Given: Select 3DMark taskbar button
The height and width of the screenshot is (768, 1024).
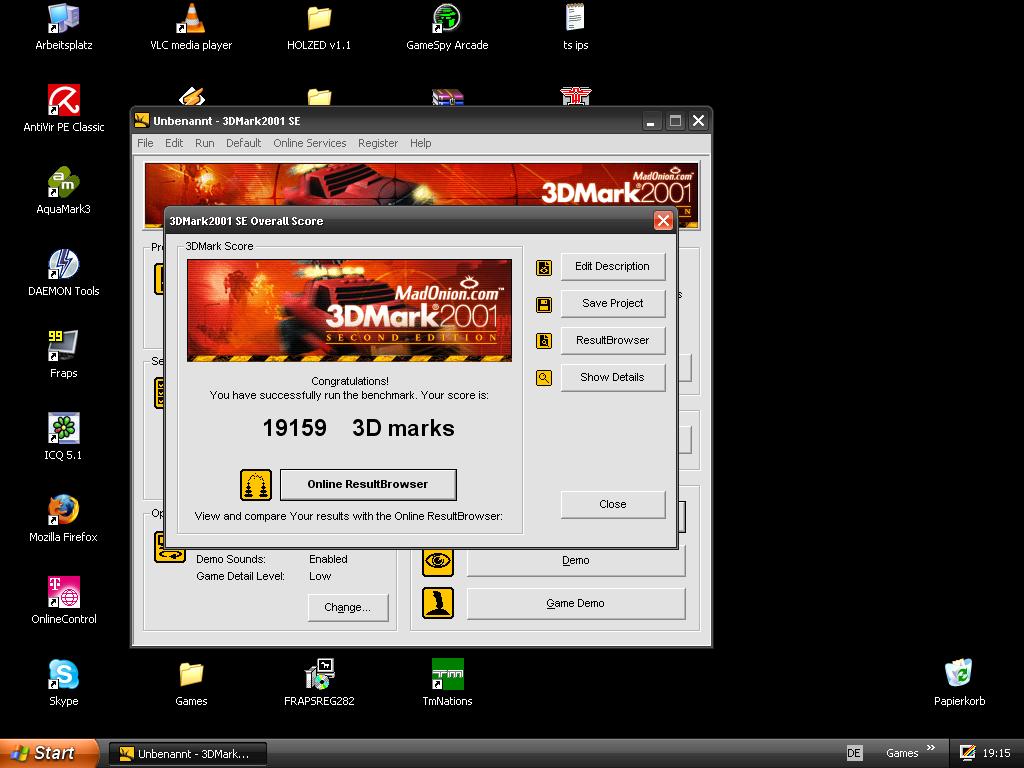Looking at the screenshot, I should click(187, 754).
